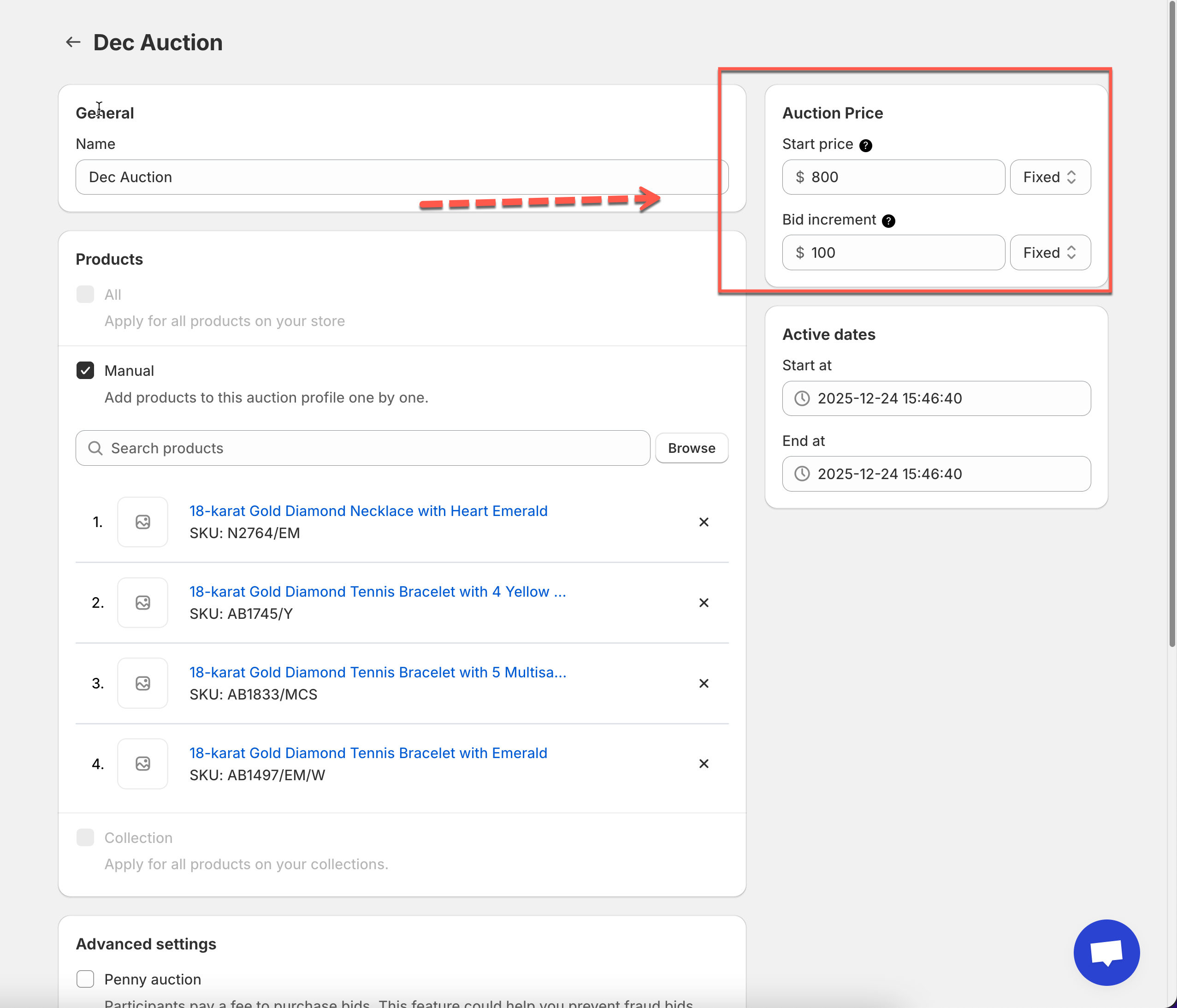Enable the Penny auction checkbox
Screen dimensions: 1177x1008
click(x=85, y=979)
